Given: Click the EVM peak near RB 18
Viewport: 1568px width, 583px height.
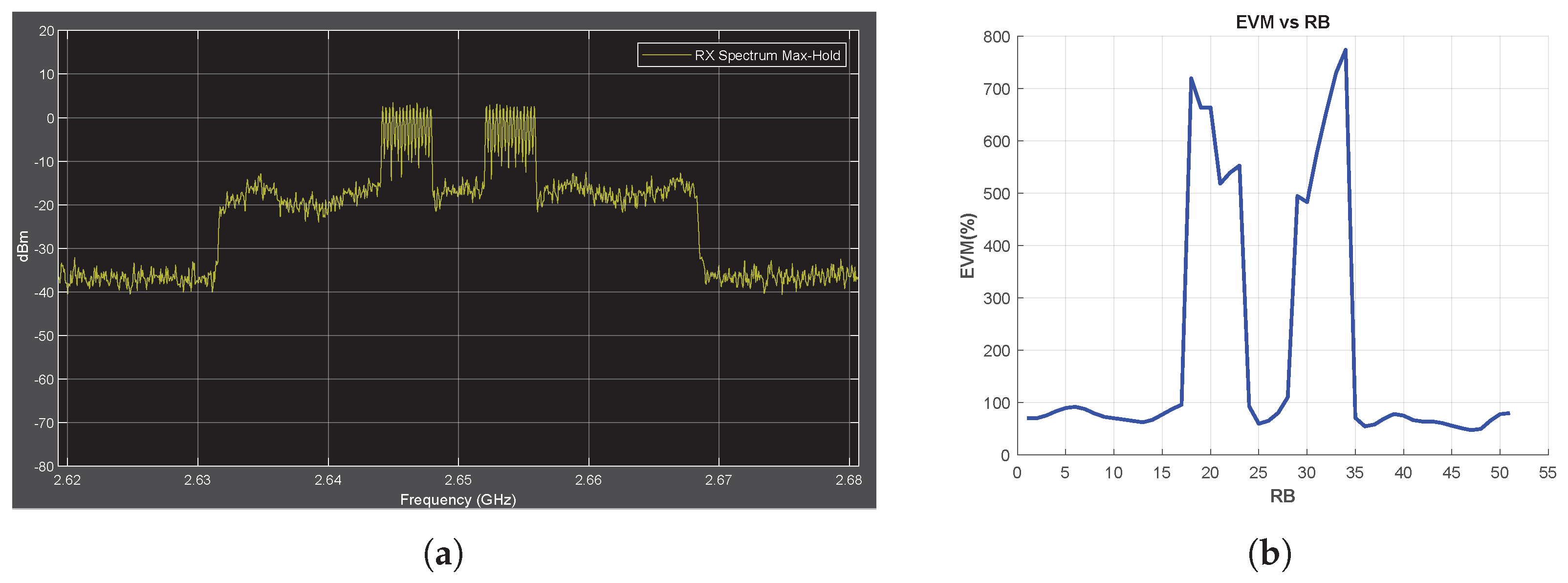Looking at the screenshot, I should point(1191,79).
